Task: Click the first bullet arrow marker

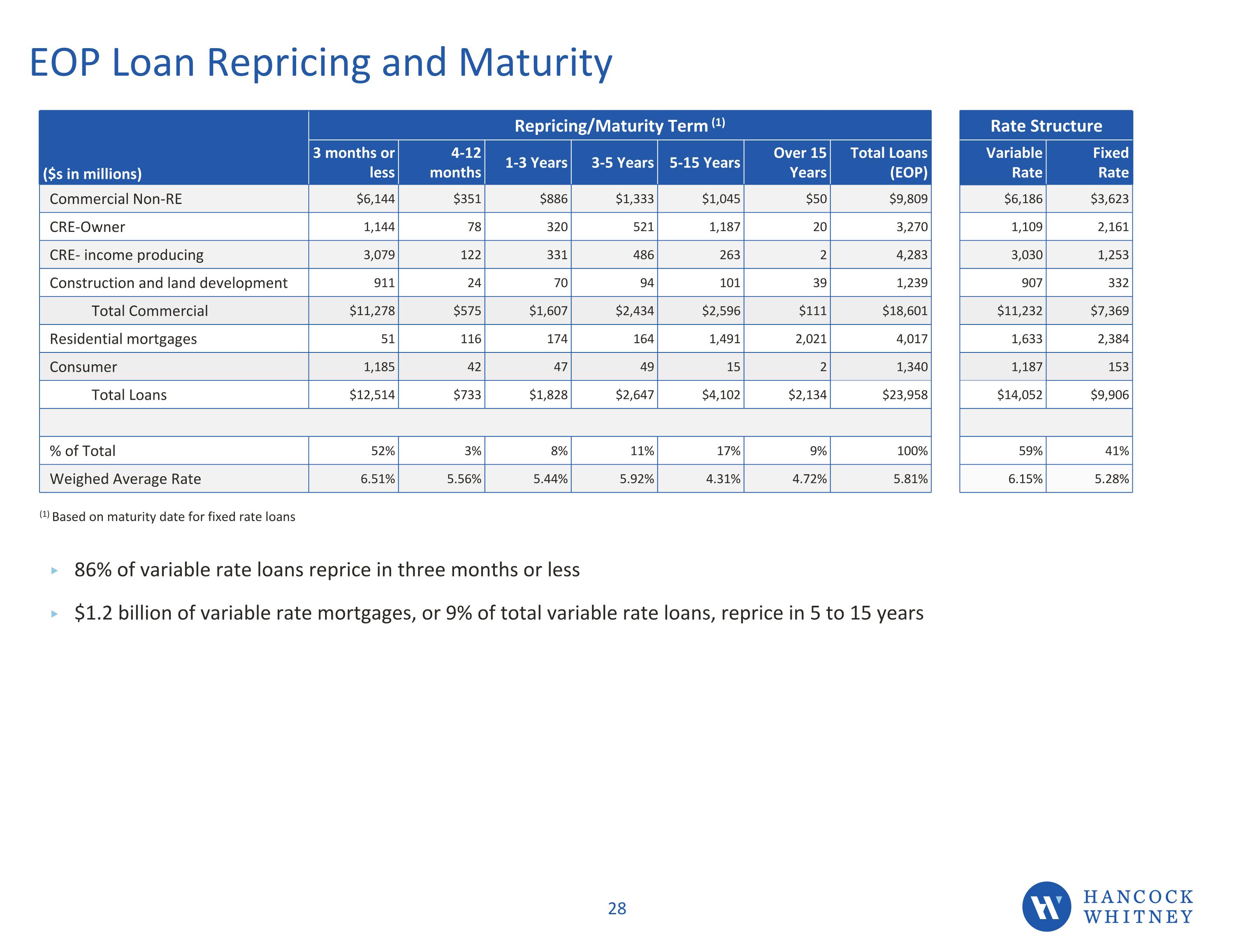Action: tap(55, 571)
